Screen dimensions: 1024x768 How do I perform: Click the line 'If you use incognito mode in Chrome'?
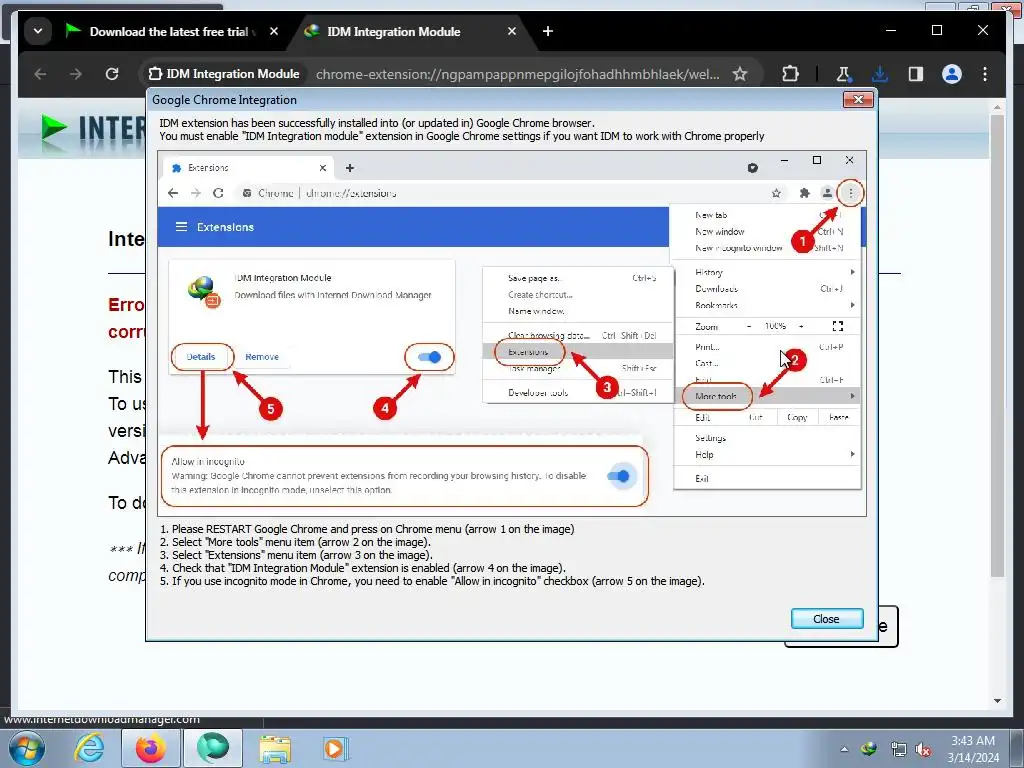432,581
